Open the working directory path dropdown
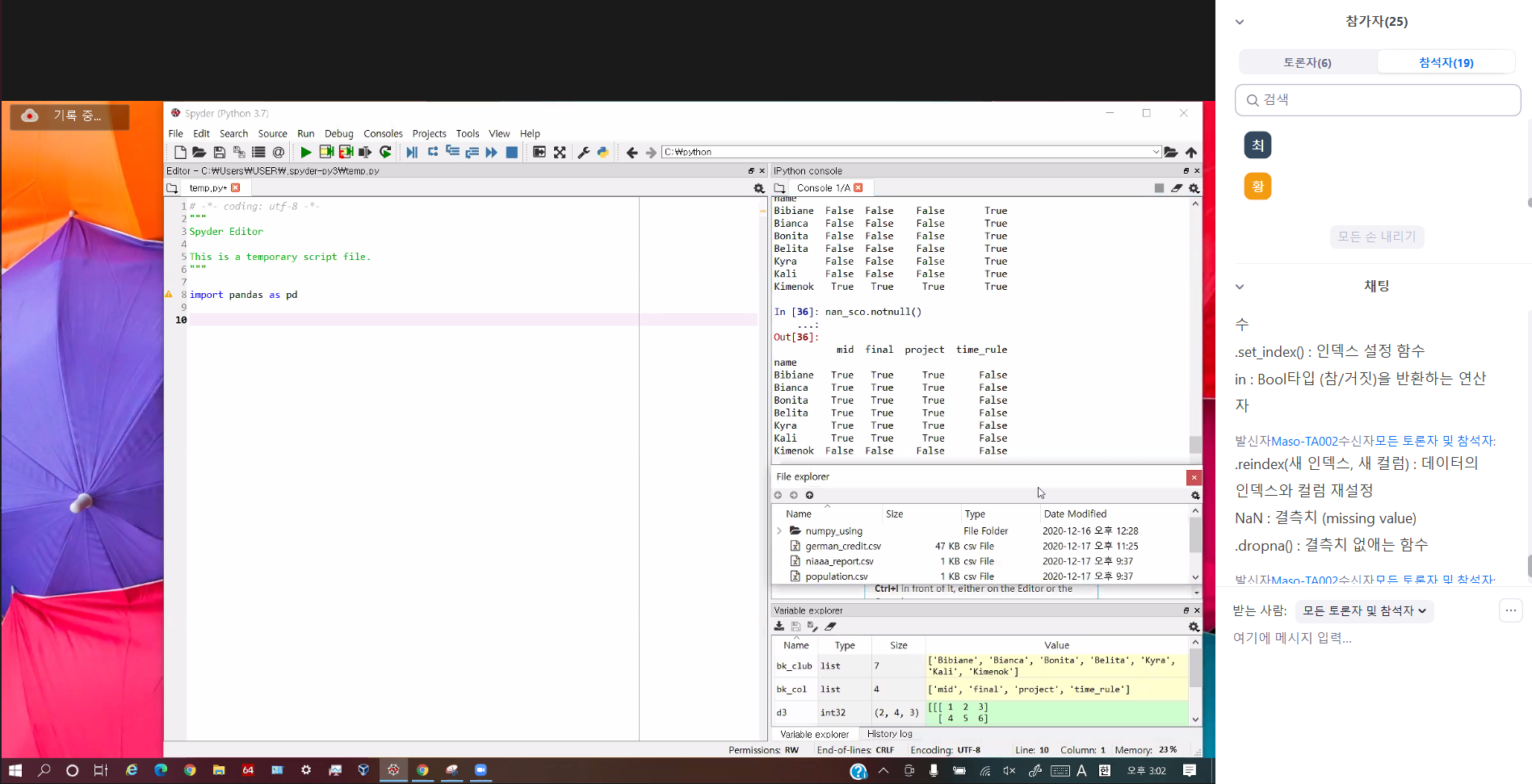1532x784 pixels. click(1156, 152)
